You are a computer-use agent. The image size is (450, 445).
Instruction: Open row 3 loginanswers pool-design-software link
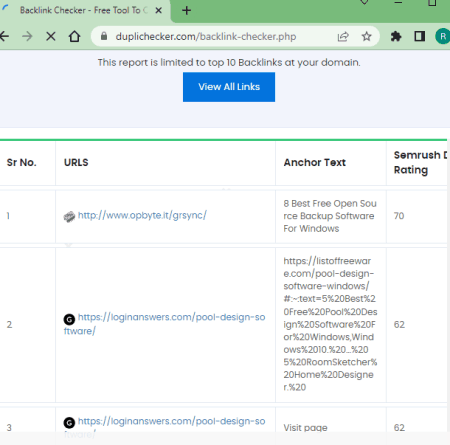pyautogui.click(x=164, y=427)
